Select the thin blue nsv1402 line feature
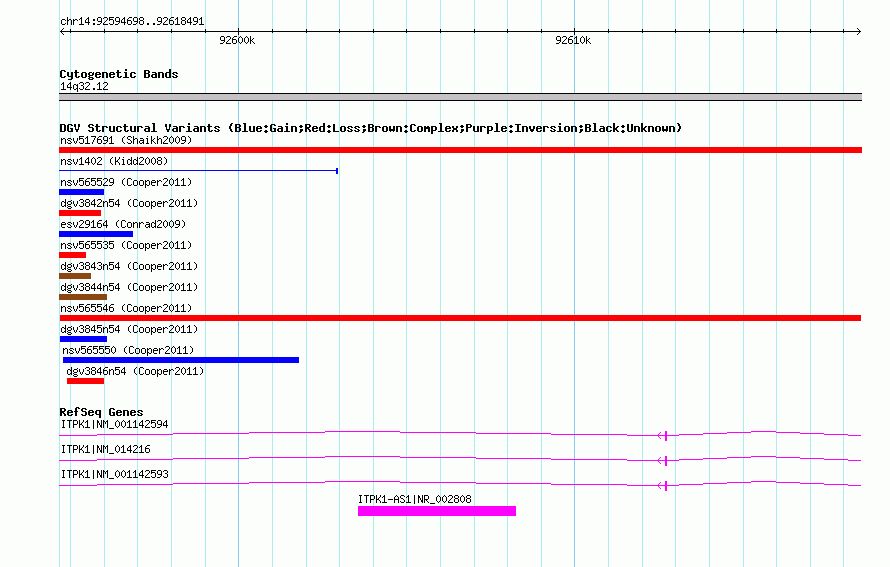Screen dimensions: 890x567 (199, 171)
